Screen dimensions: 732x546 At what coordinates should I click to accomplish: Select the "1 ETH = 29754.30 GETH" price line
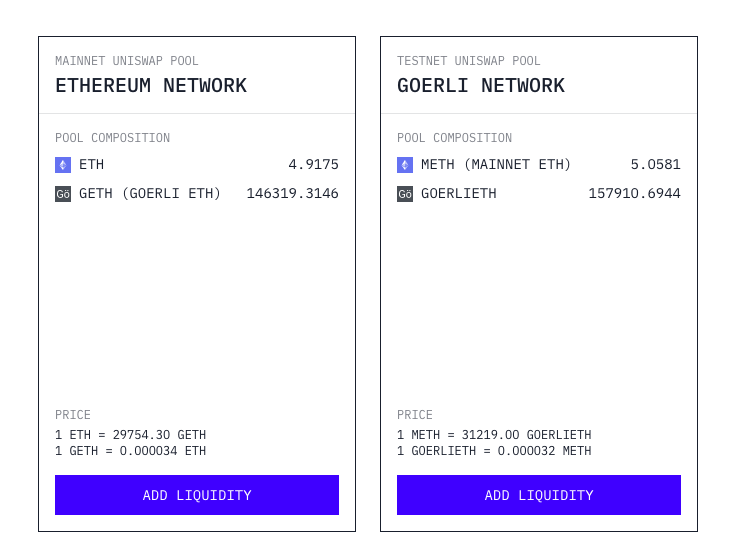130,435
